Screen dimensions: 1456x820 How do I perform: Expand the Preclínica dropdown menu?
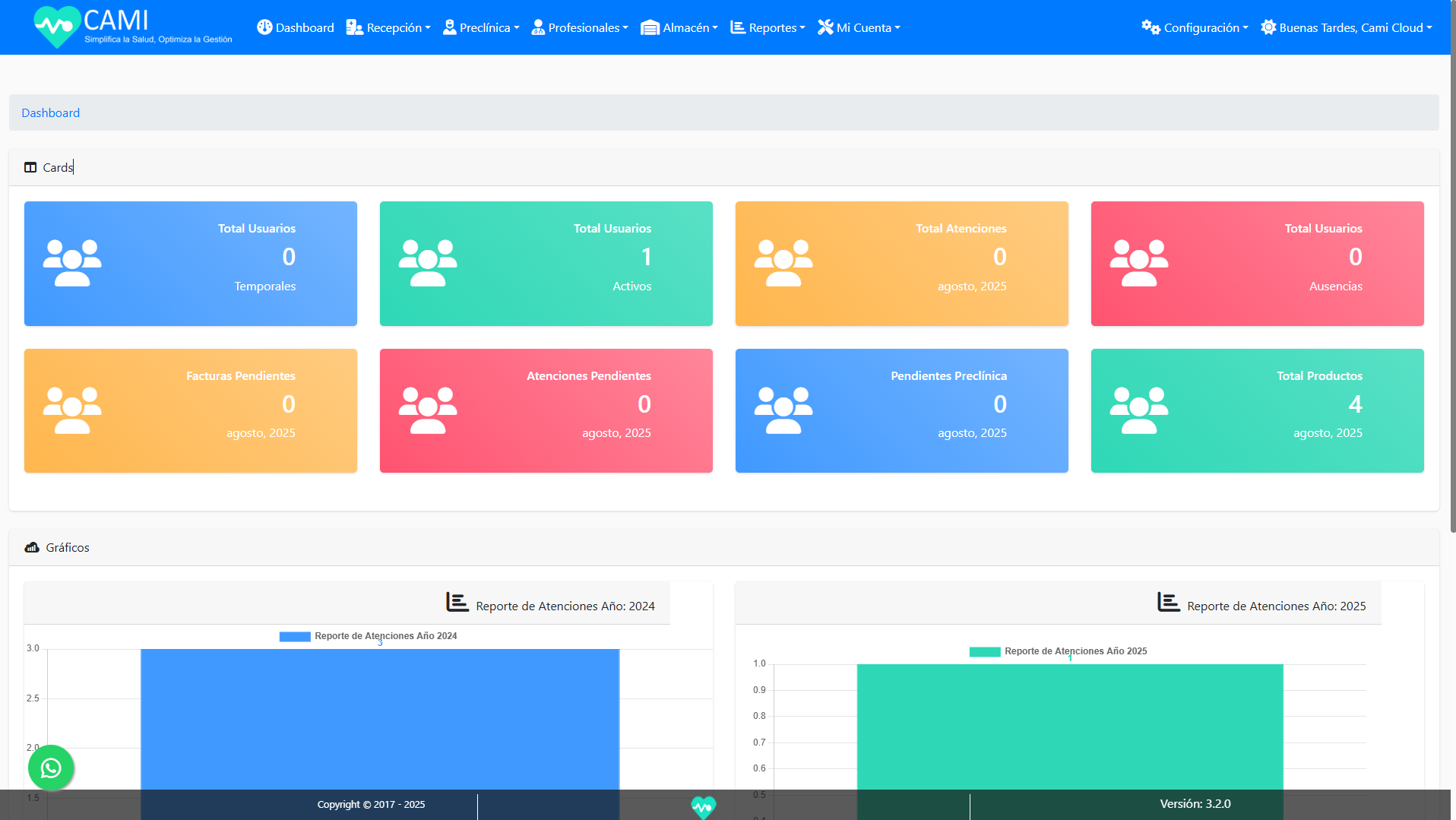[481, 27]
